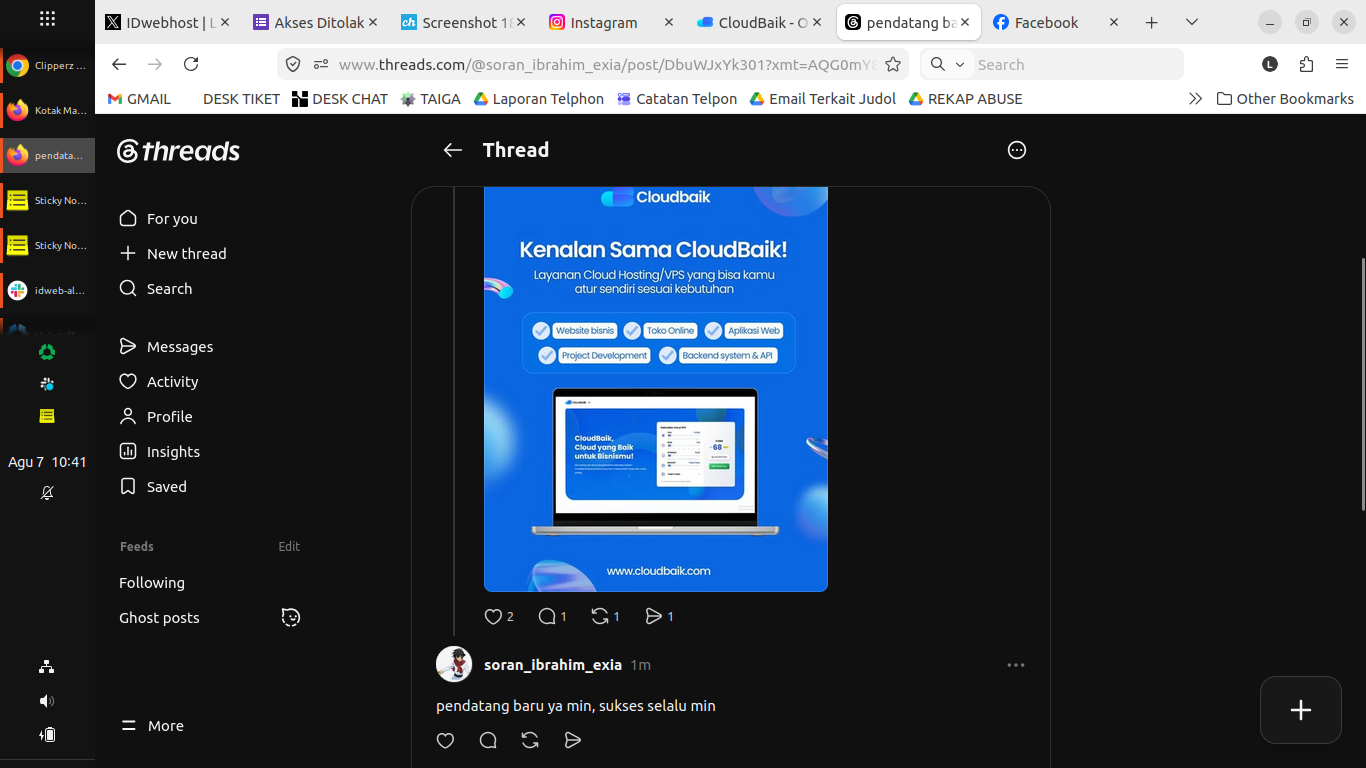Viewport: 1366px width, 768px height.
Task: Switch to the Facebook tab
Action: pos(1056,22)
